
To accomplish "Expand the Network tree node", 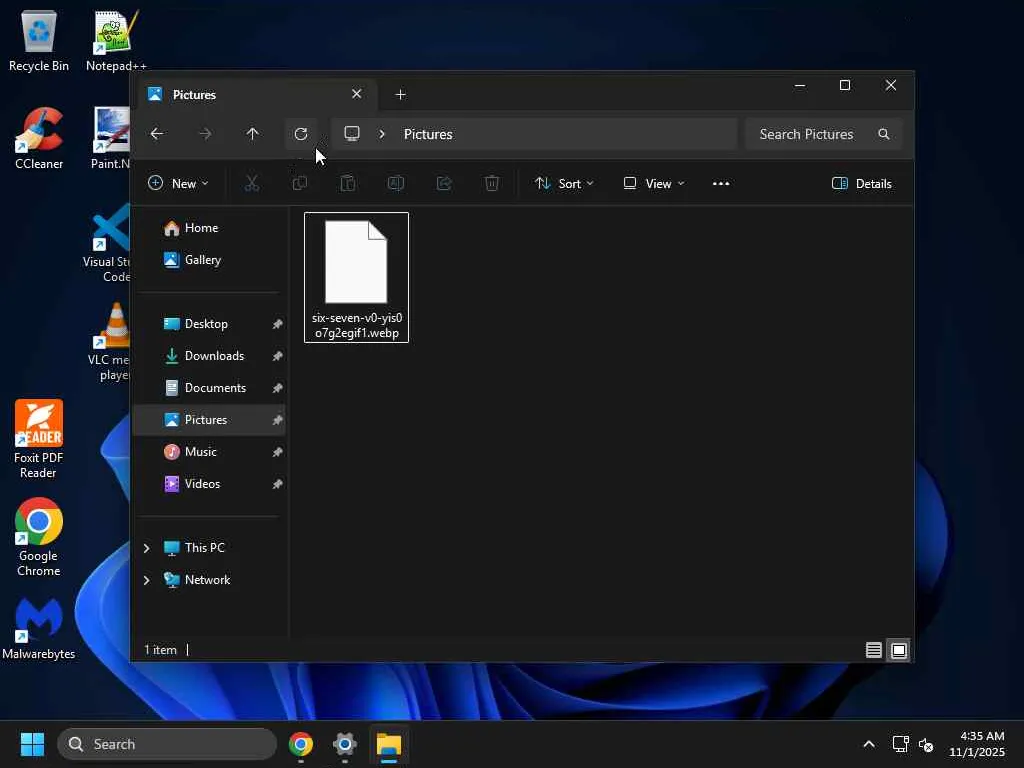I will coord(146,580).
